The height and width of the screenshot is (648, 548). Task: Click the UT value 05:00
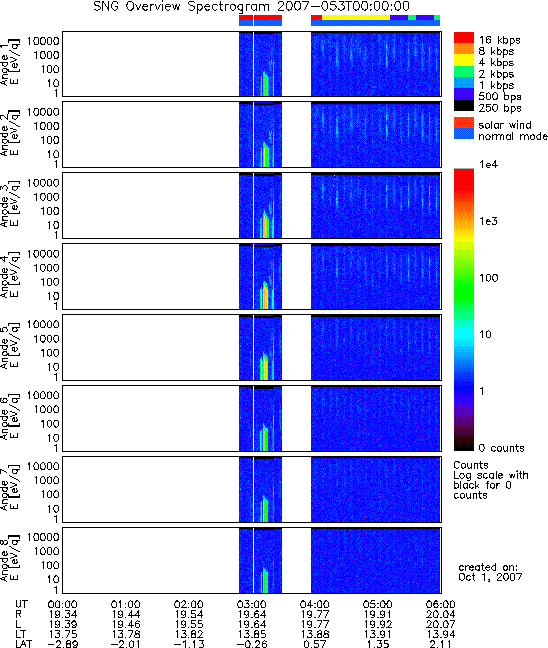377,605
